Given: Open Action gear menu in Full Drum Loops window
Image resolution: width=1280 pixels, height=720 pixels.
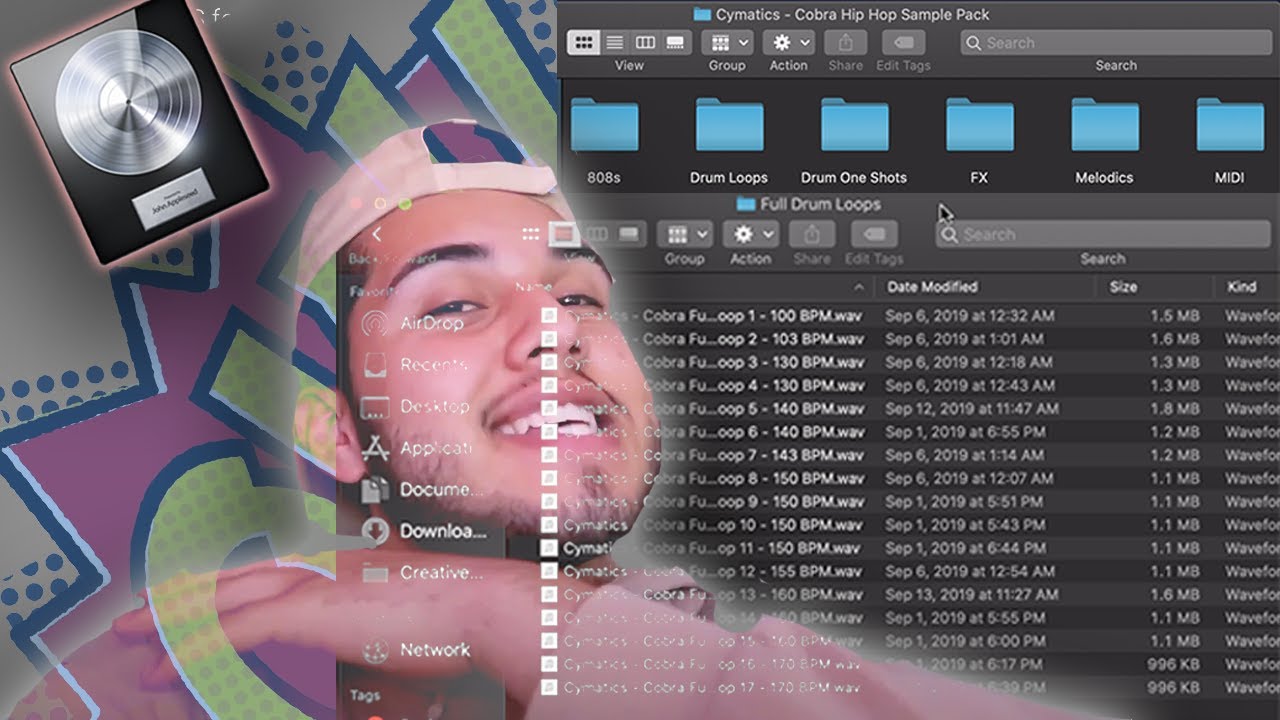Looking at the screenshot, I should 750,235.
